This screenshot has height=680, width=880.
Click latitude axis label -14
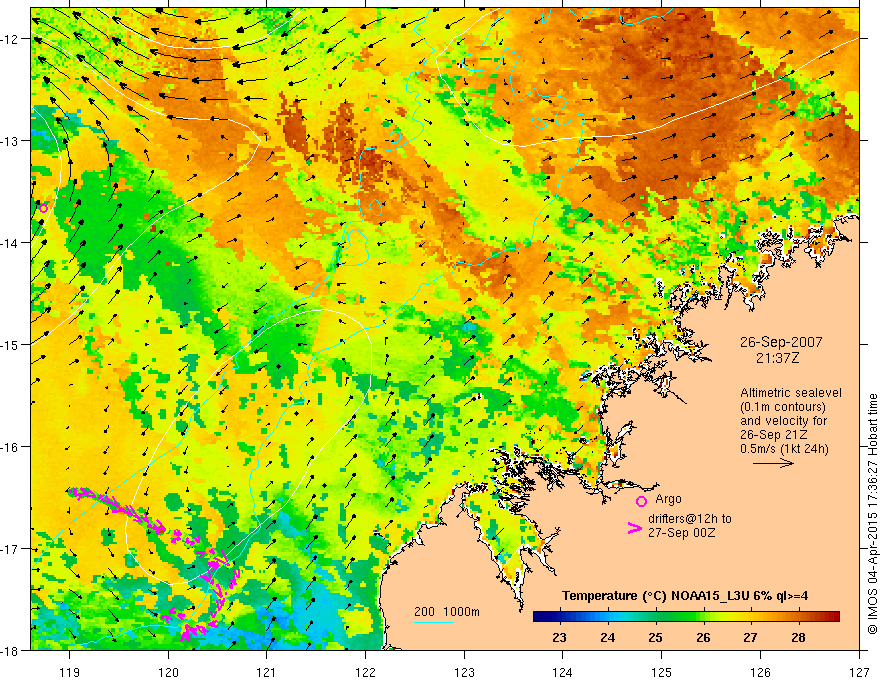tap(11, 242)
